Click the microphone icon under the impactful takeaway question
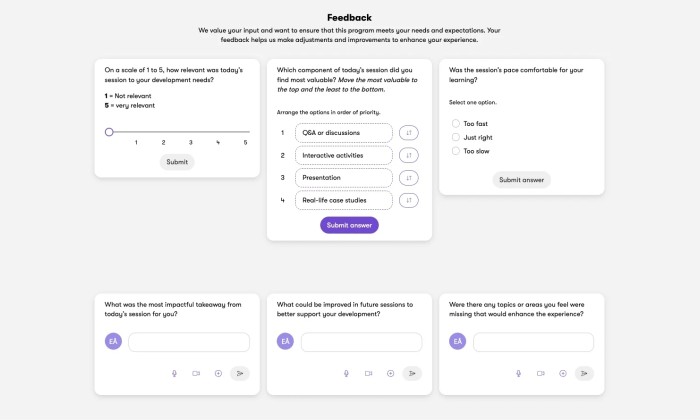Viewport: 700px width, 420px height. [174, 373]
